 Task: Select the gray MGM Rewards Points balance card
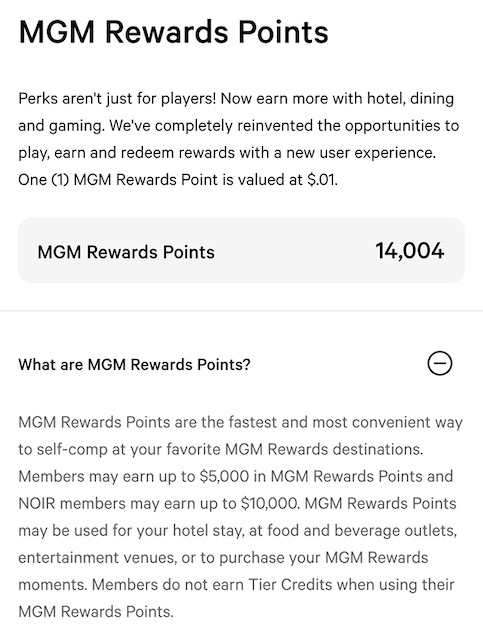tap(241, 251)
